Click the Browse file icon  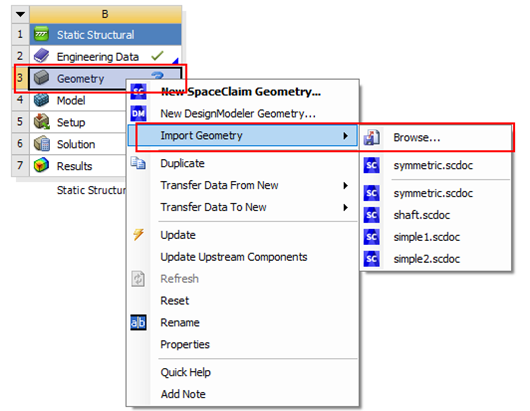click(371, 138)
